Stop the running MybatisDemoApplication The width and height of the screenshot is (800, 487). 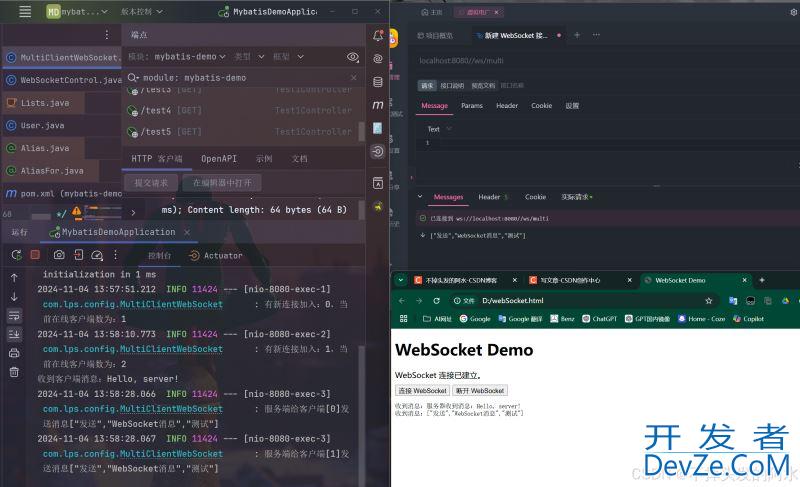click(35, 254)
